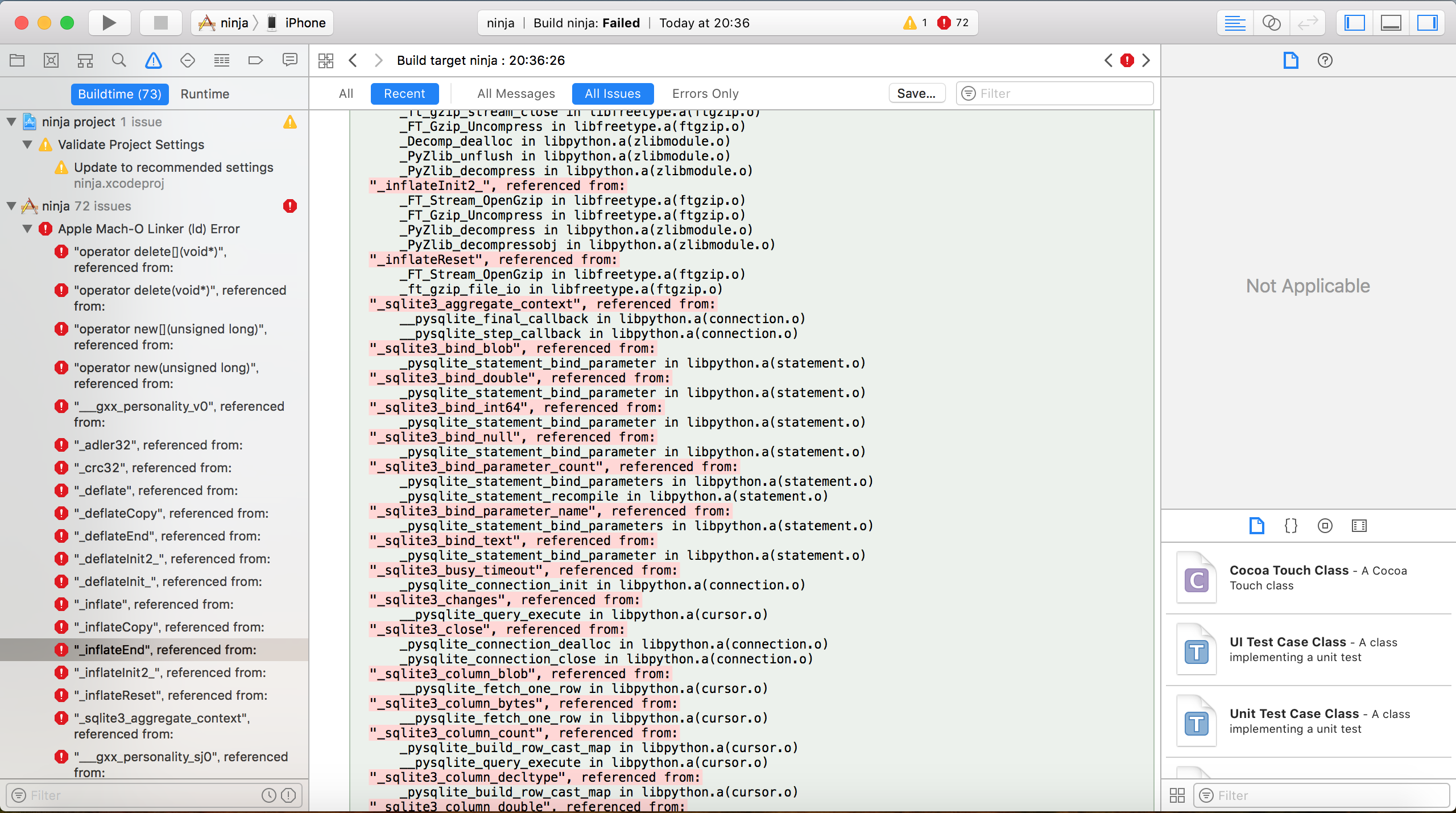Open the Test navigator diamond icon
The image size is (1456, 813).
[188, 60]
